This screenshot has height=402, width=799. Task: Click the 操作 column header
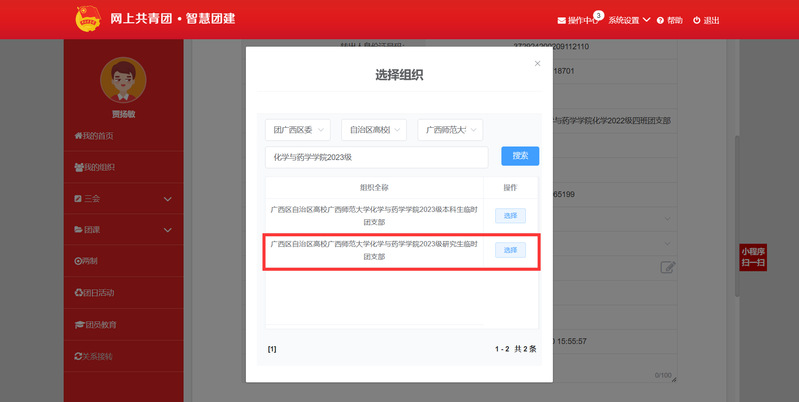[510, 187]
